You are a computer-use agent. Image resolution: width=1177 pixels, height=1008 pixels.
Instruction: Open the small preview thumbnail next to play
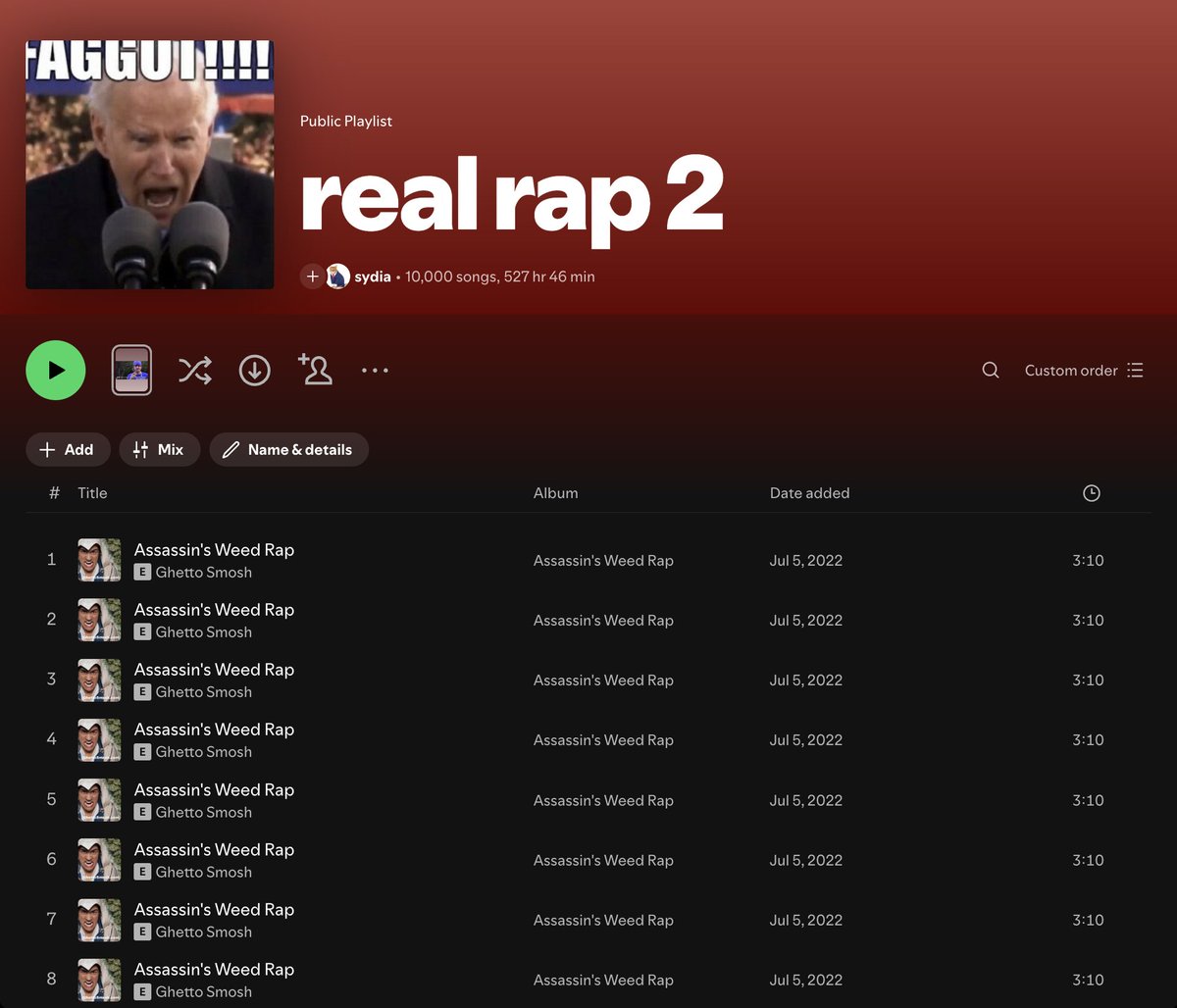point(131,371)
